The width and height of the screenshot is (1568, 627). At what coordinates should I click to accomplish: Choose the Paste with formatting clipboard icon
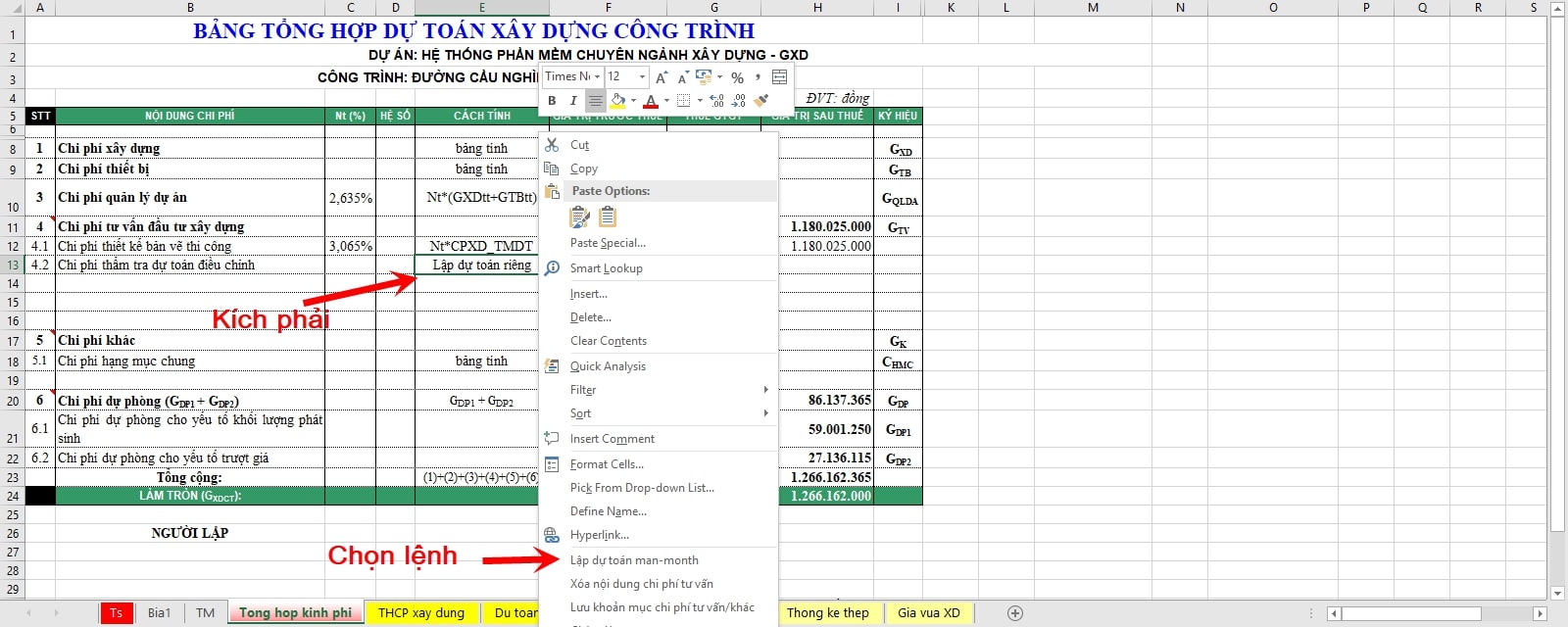(x=580, y=217)
